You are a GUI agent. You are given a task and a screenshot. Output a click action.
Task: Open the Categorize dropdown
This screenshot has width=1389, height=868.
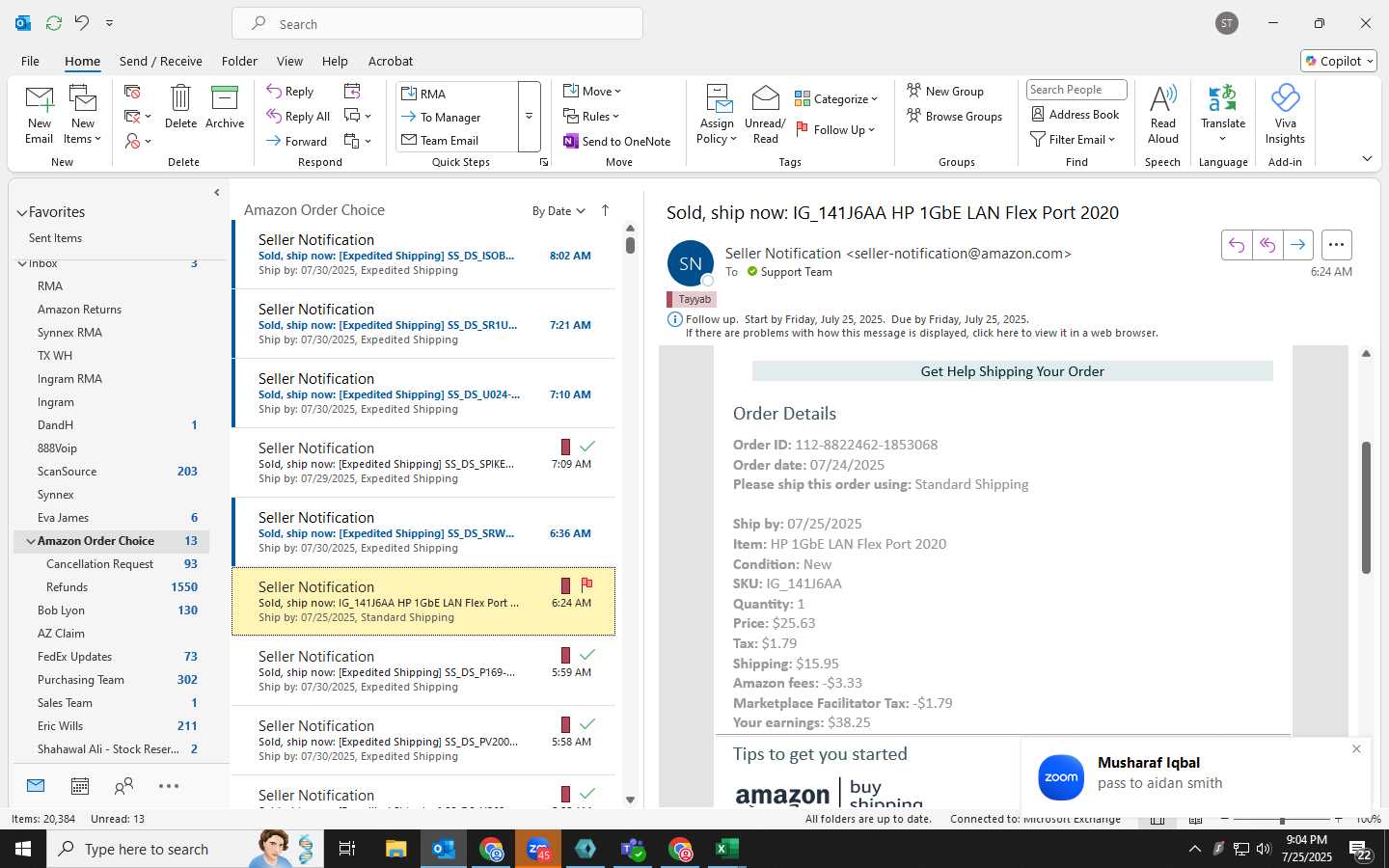pyautogui.click(x=836, y=98)
